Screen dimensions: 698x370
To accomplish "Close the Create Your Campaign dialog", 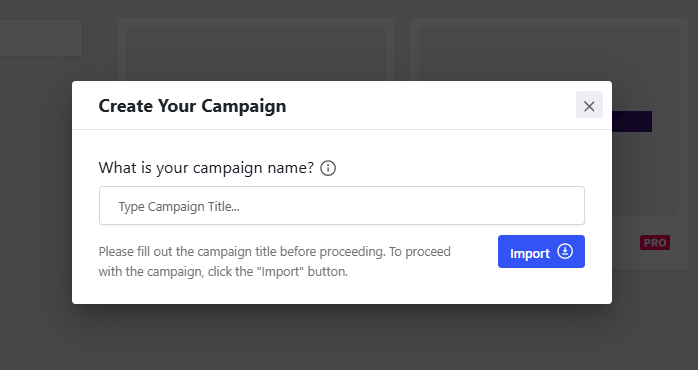I will pos(589,105).
